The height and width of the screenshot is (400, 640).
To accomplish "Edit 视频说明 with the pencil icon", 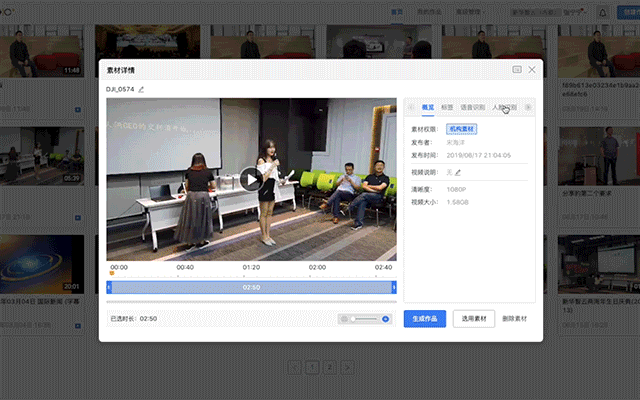I will click(x=458, y=172).
